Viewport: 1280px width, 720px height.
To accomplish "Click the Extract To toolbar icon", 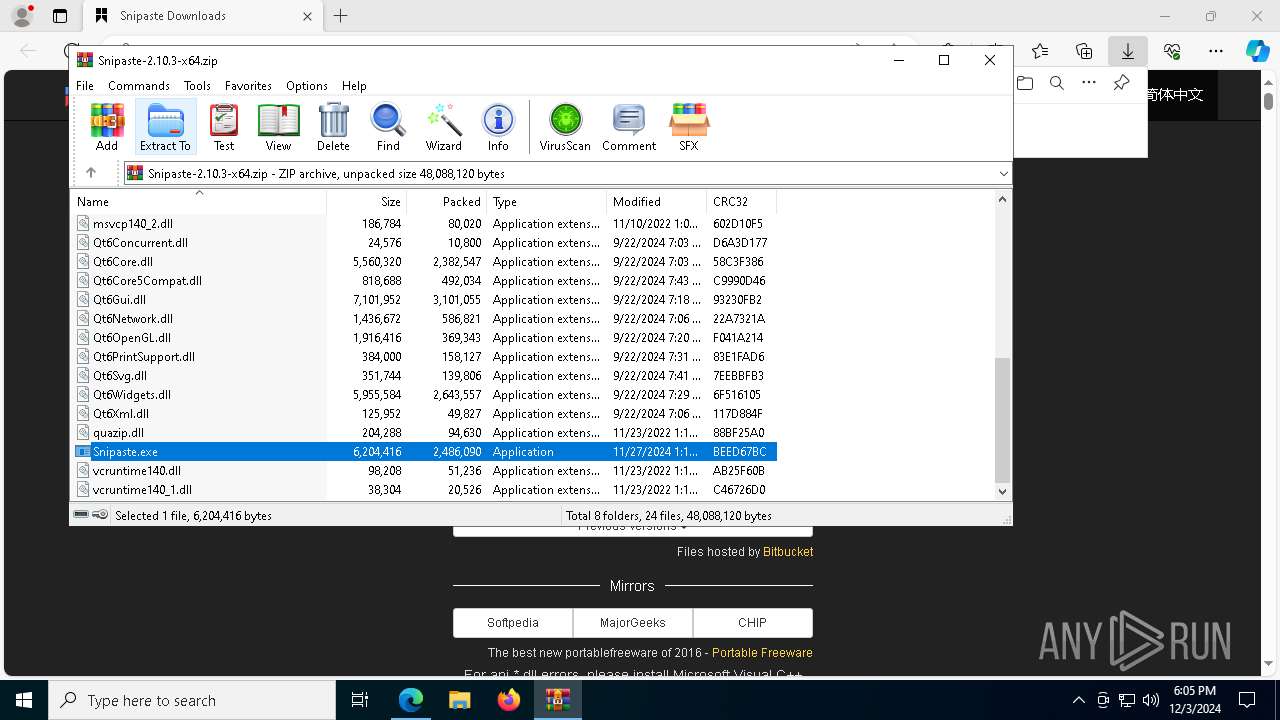I will click(x=165, y=127).
